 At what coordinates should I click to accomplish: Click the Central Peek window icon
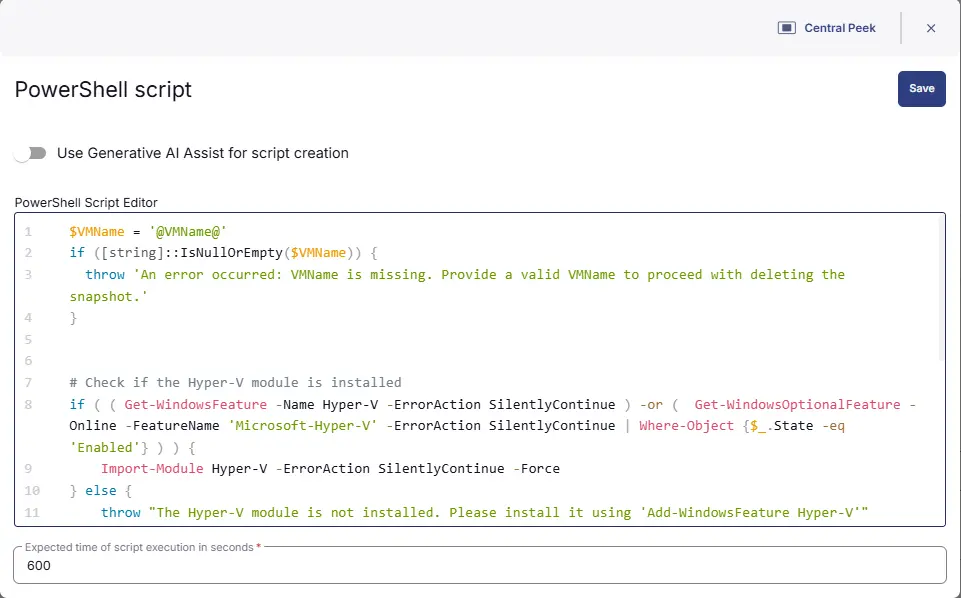coord(787,28)
